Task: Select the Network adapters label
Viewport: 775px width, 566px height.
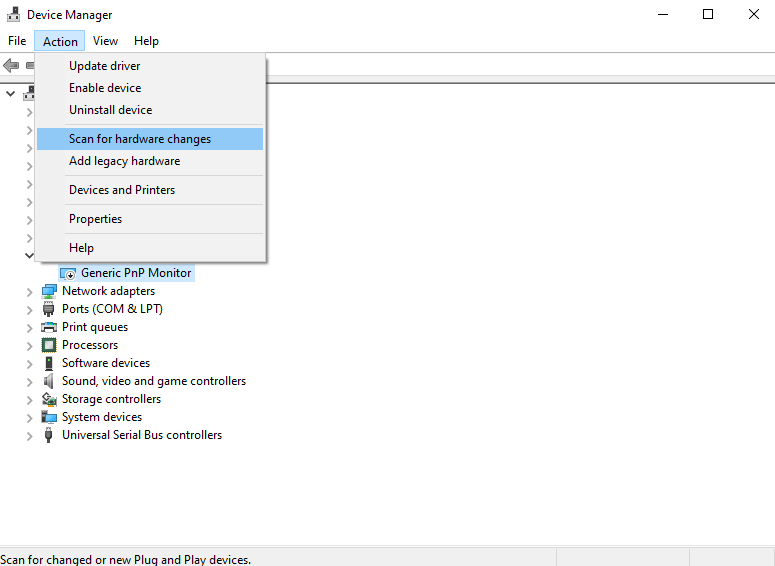Action: coord(108,291)
